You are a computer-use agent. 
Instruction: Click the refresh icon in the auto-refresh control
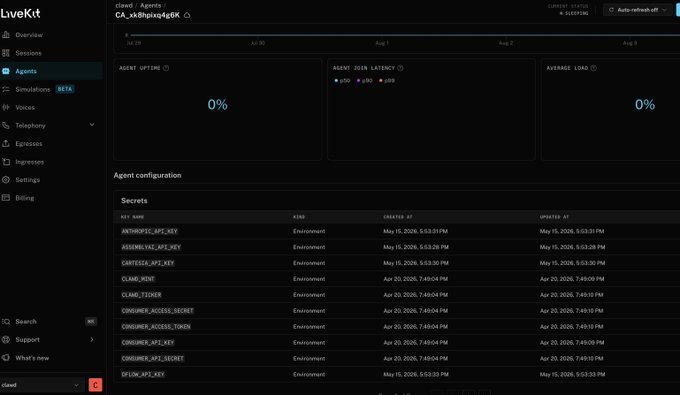click(x=611, y=10)
